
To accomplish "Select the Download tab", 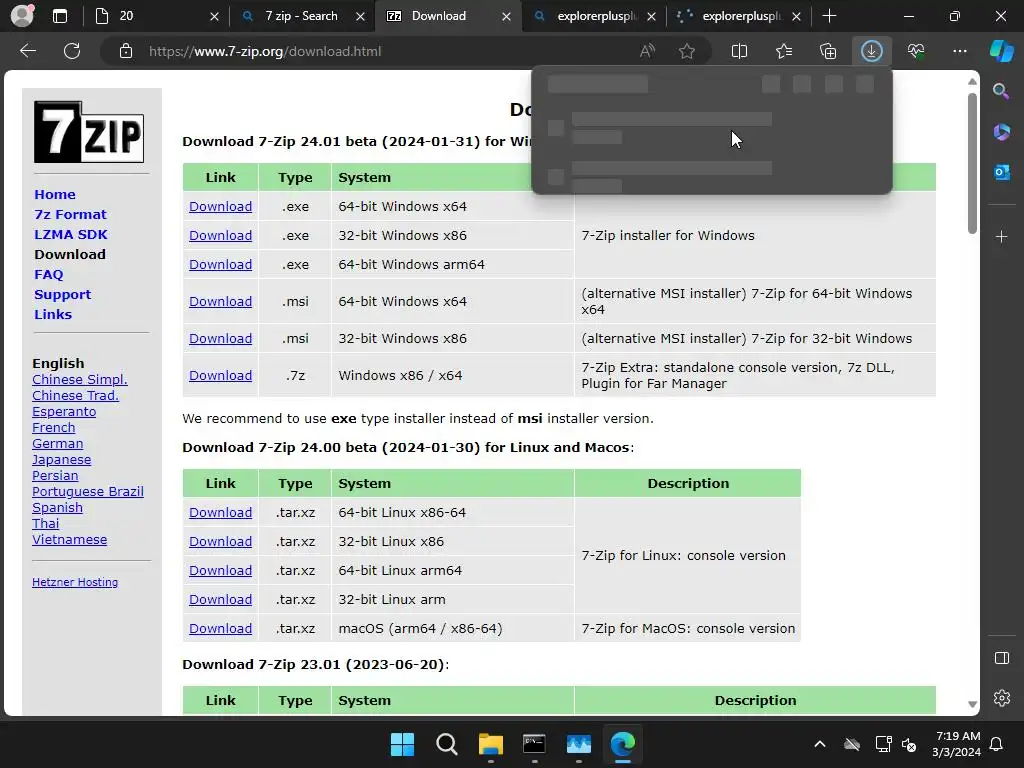I will [448, 16].
